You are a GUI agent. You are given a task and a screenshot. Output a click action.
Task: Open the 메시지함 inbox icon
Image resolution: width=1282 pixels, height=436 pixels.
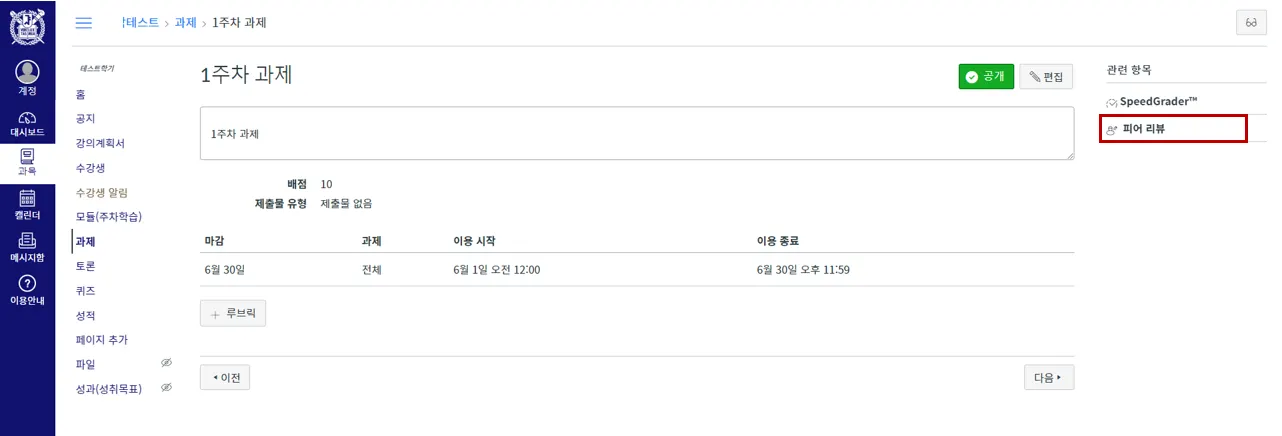27,240
